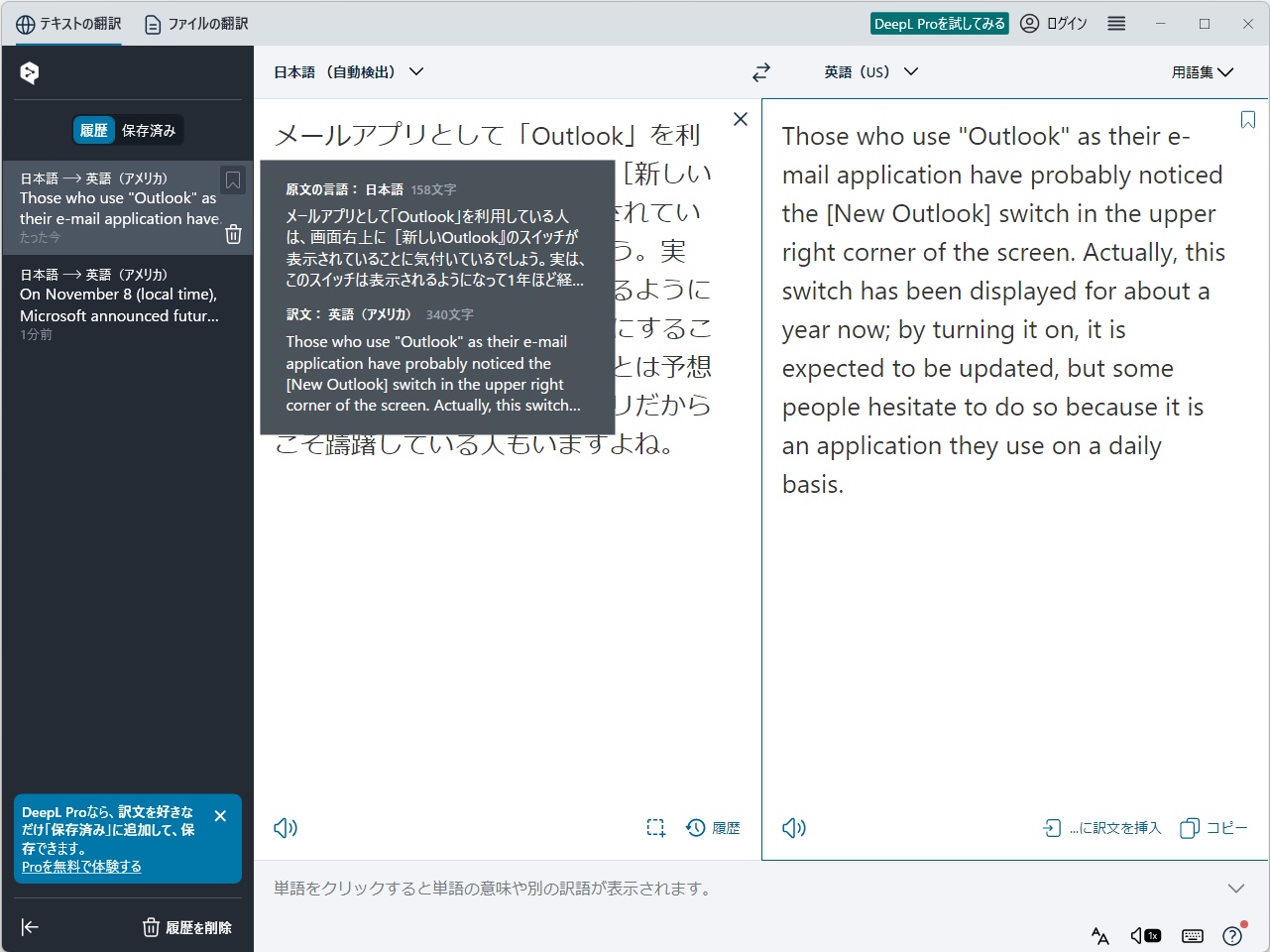Bookmark the current translation
Image resolution: width=1270 pixels, height=952 pixels.
[1247, 119]
